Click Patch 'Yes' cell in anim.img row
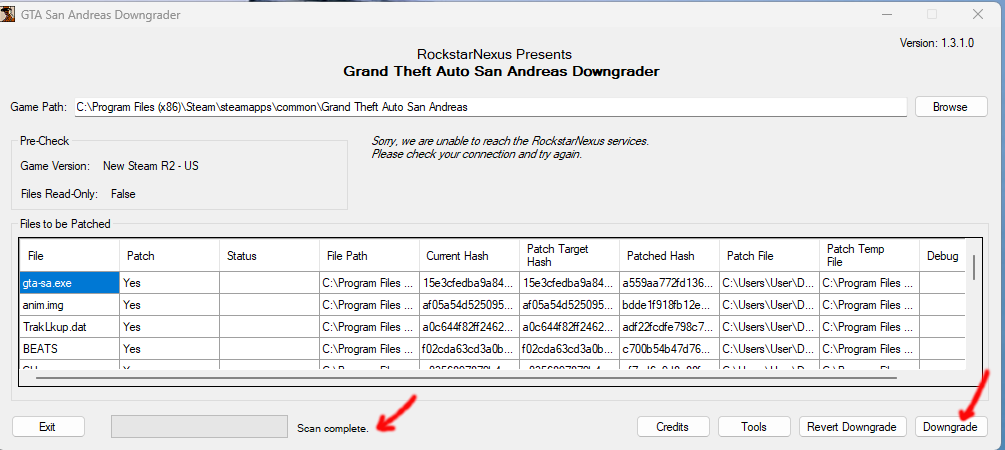 click(169, 305)
